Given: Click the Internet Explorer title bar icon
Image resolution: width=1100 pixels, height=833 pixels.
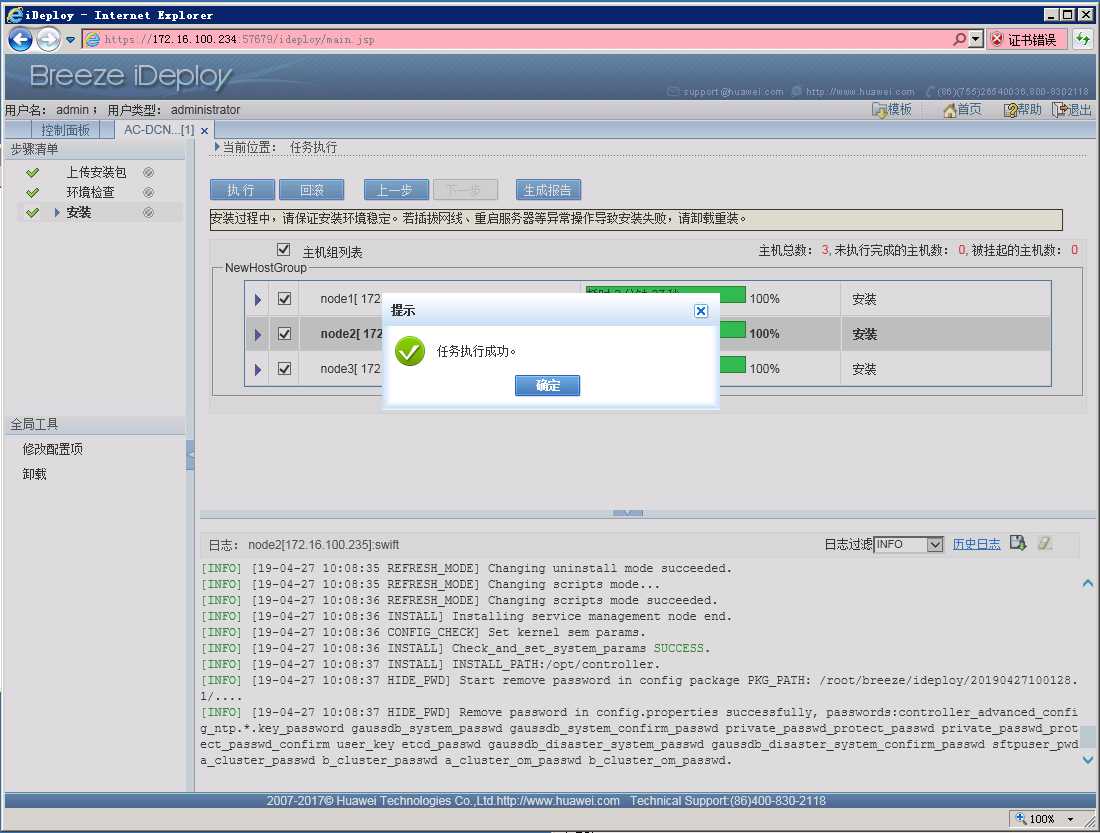Looking at the screenshot, I should (14, 15).
